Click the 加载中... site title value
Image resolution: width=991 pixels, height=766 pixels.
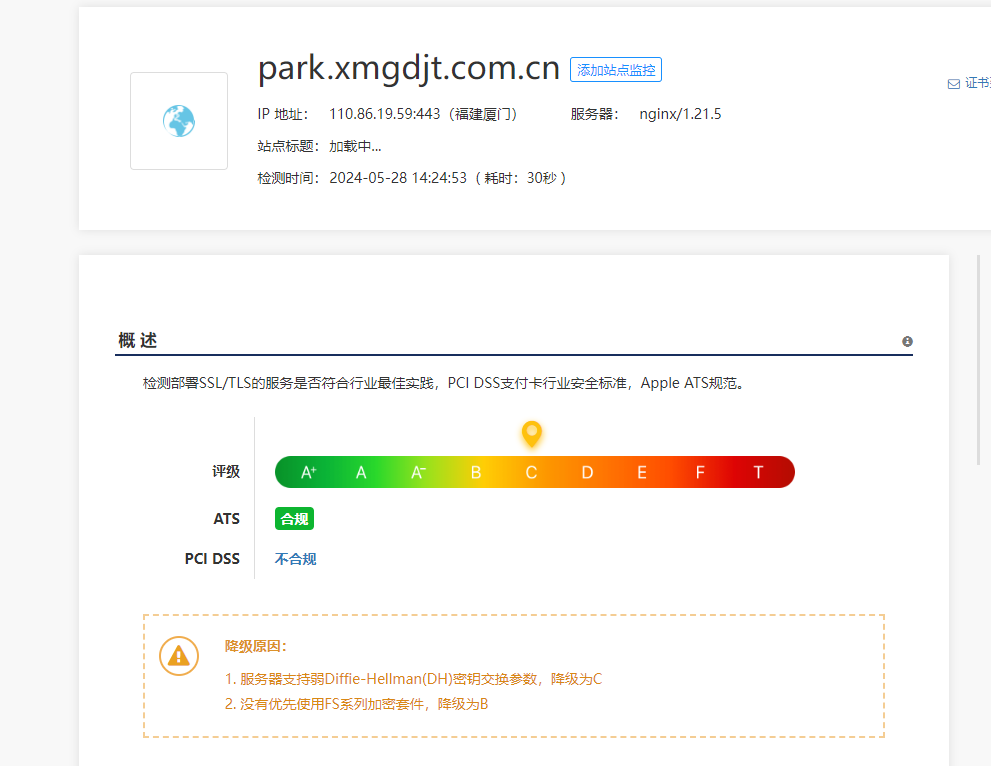355,146
